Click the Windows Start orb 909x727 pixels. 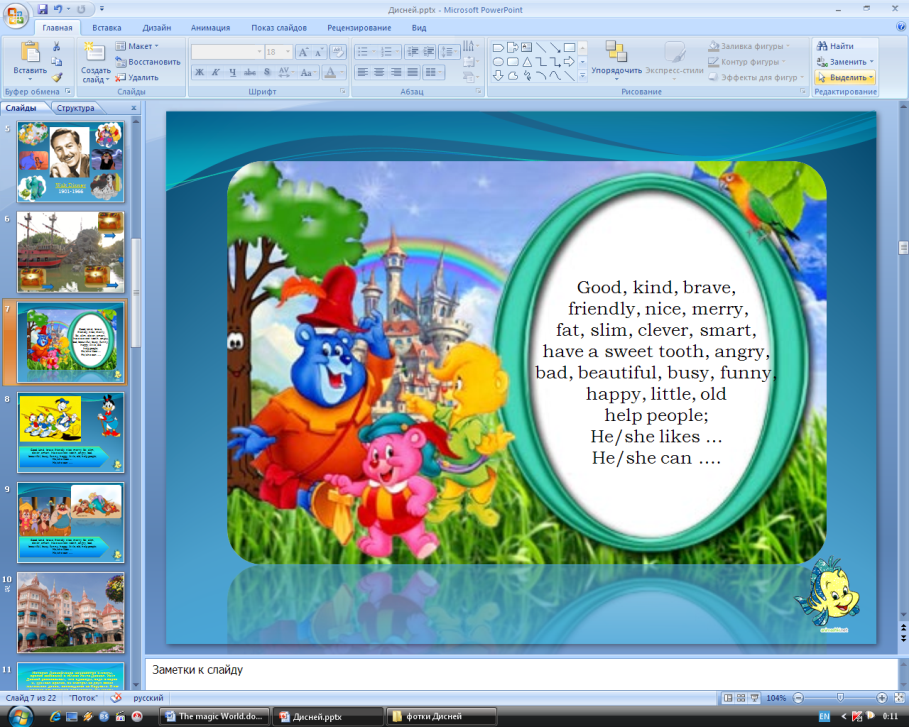point(19,716)
